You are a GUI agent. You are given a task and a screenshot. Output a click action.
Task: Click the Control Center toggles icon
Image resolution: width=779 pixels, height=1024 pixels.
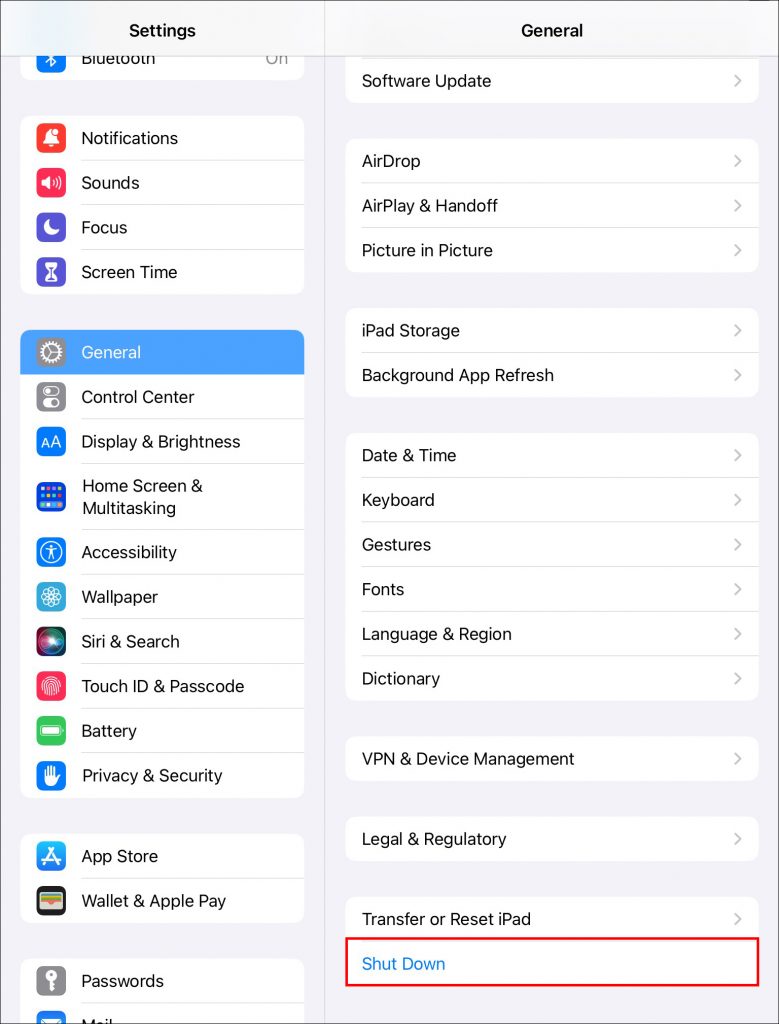pyautogui.click(x=51, y=397)
